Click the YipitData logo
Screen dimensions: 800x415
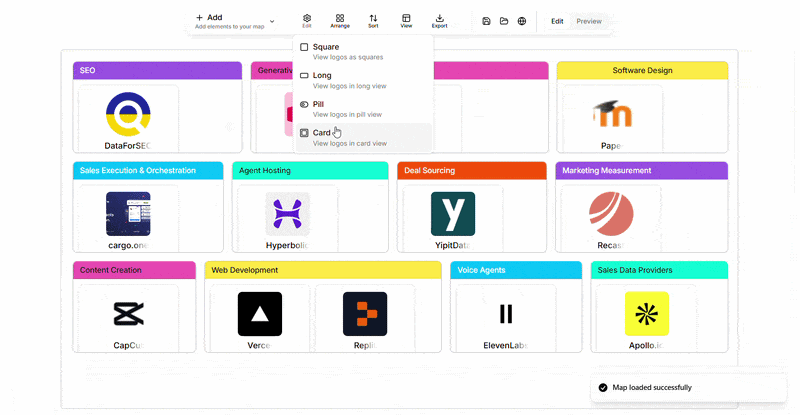[453, 214]
